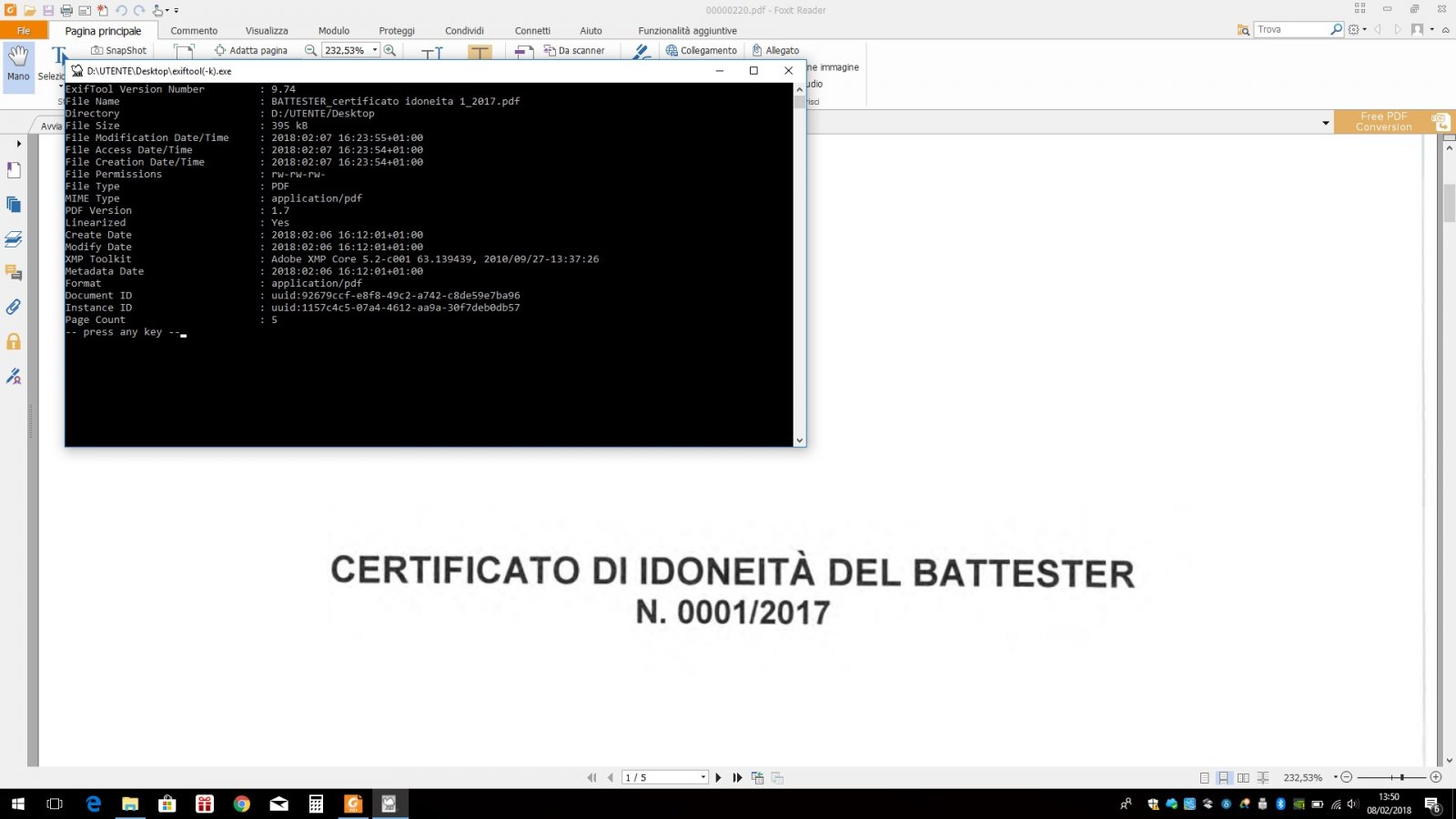Expand the page number dropdown
Image resolution: width=1456 pixels, height=819 pixels.
pos(703,777)
